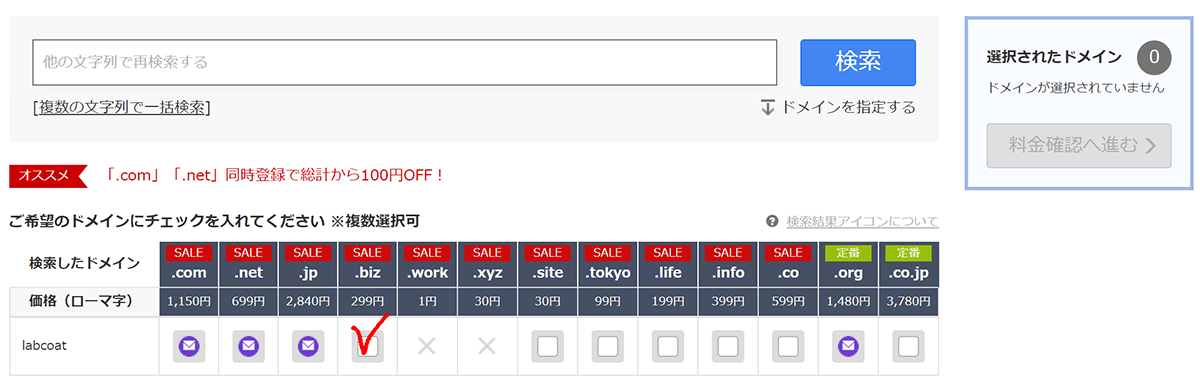Click the mail icon under .org
The width and height of the screenshot is (1200, 384).
pyautogui.click(x=848, y=347)
